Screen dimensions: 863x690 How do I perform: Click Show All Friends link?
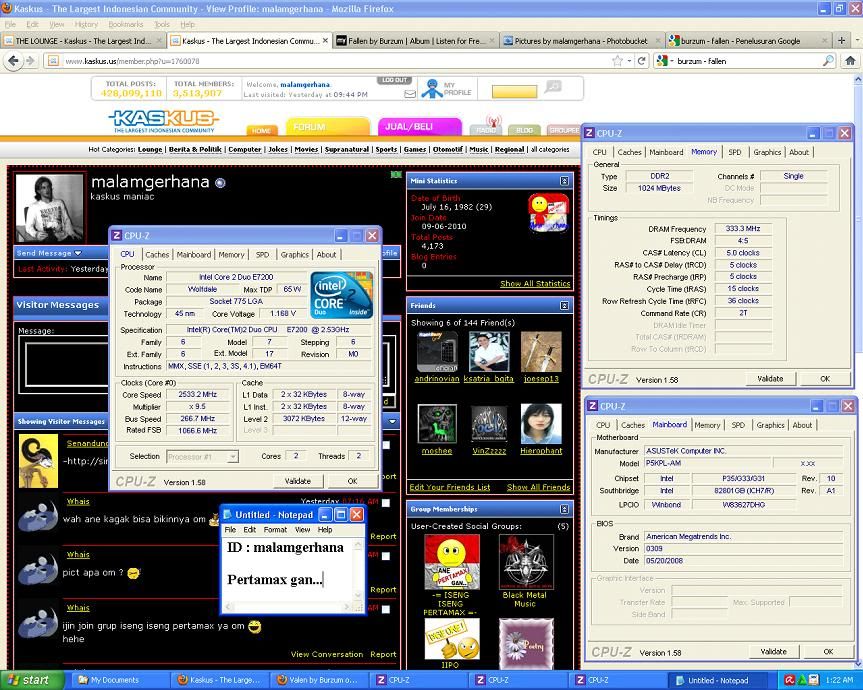point(538,488)
